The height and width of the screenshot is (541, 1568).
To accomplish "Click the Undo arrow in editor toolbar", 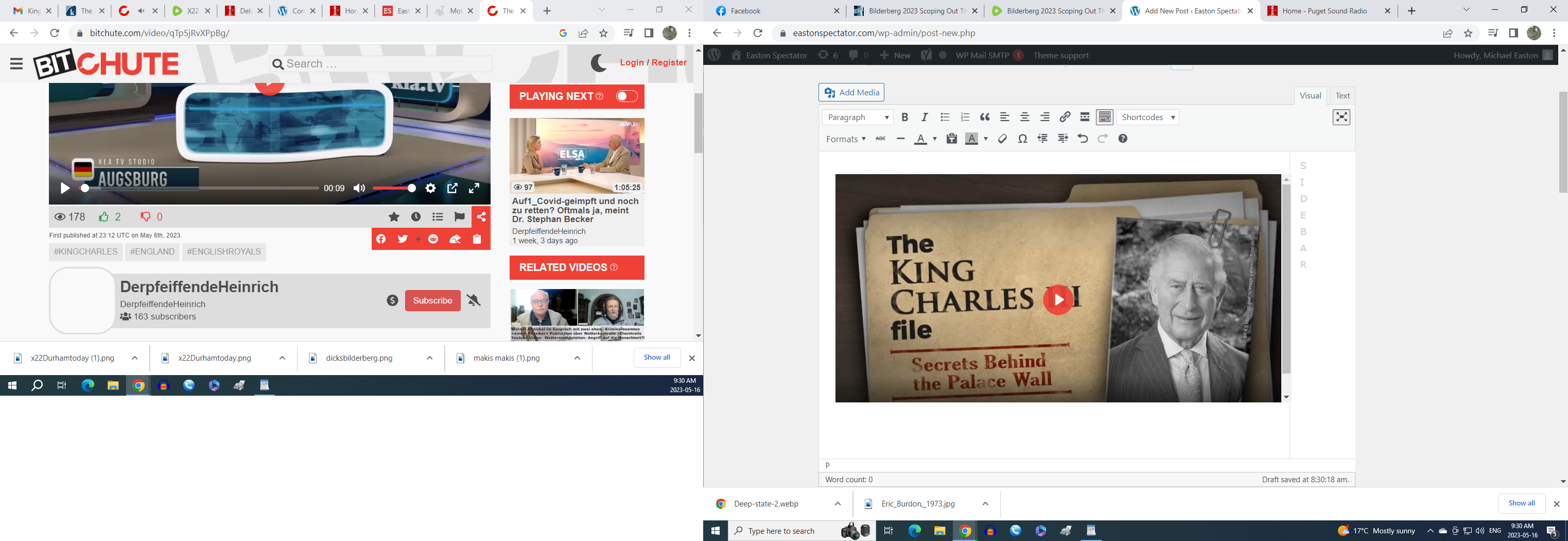I will click(x=1082, y=139).
